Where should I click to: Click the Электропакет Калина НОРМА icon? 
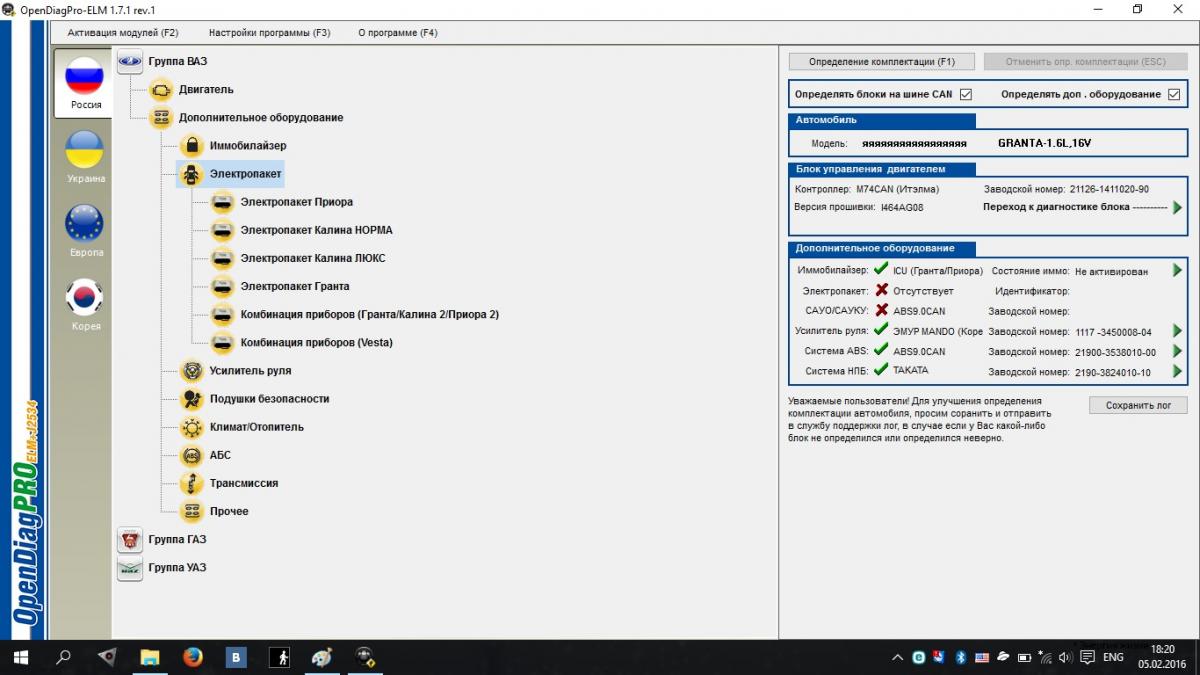point(223,230)
